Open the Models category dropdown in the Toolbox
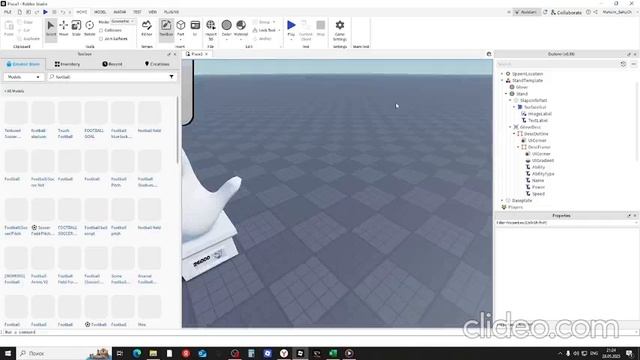The image size is (640, 360). 24,77
